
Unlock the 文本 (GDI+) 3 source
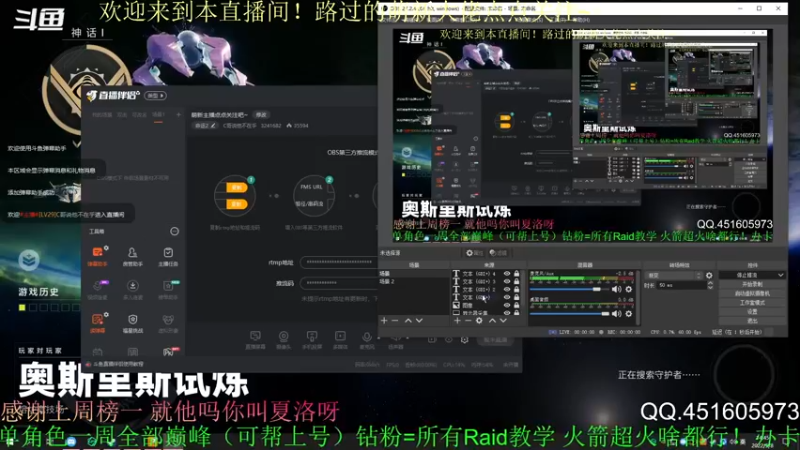coord(516,282)
